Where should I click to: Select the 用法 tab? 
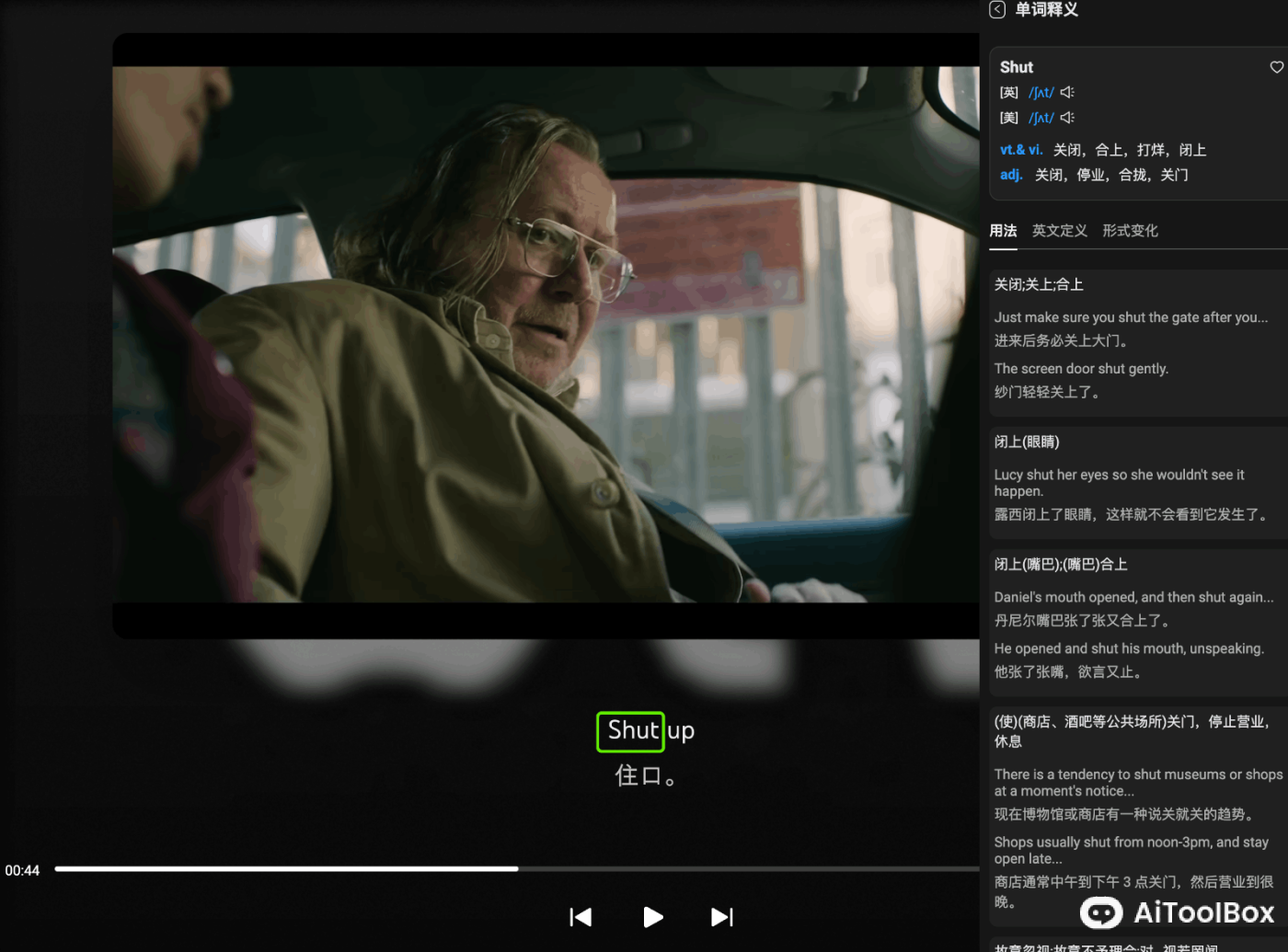click(x=1003, y=231)
